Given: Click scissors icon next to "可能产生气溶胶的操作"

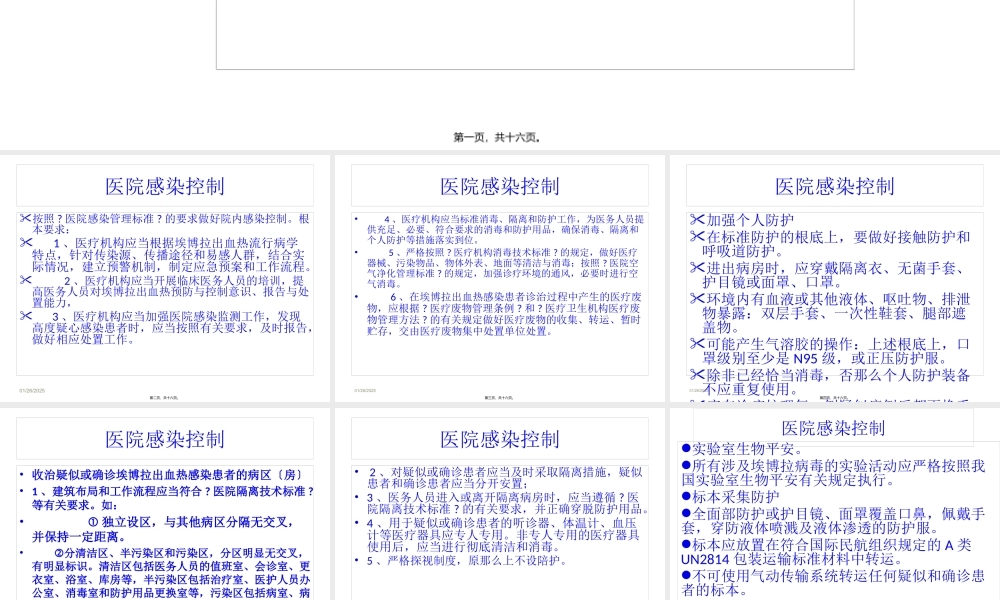Looking at the screenshot, I should point(696,342).
